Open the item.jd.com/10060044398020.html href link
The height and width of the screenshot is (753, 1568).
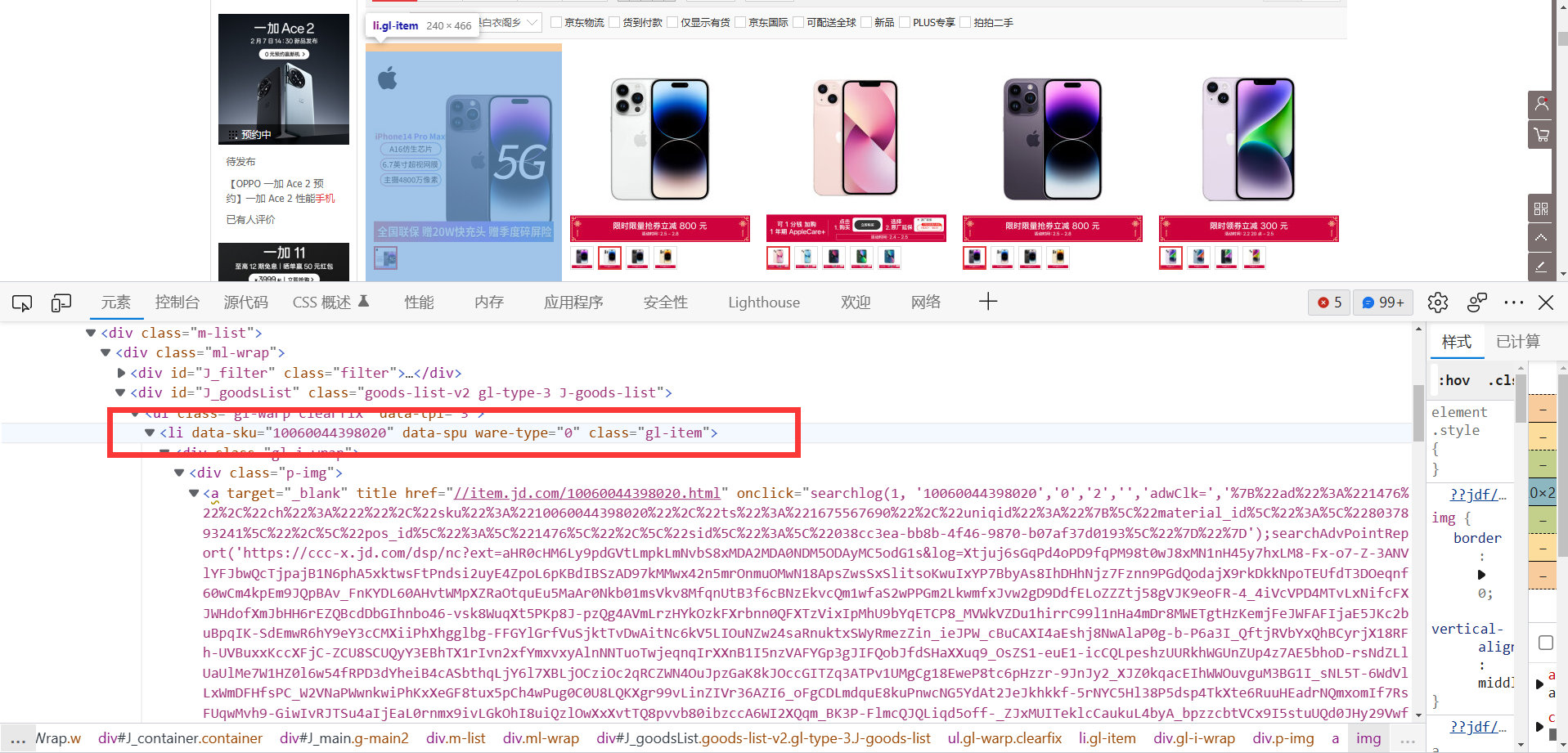[587, 493]
